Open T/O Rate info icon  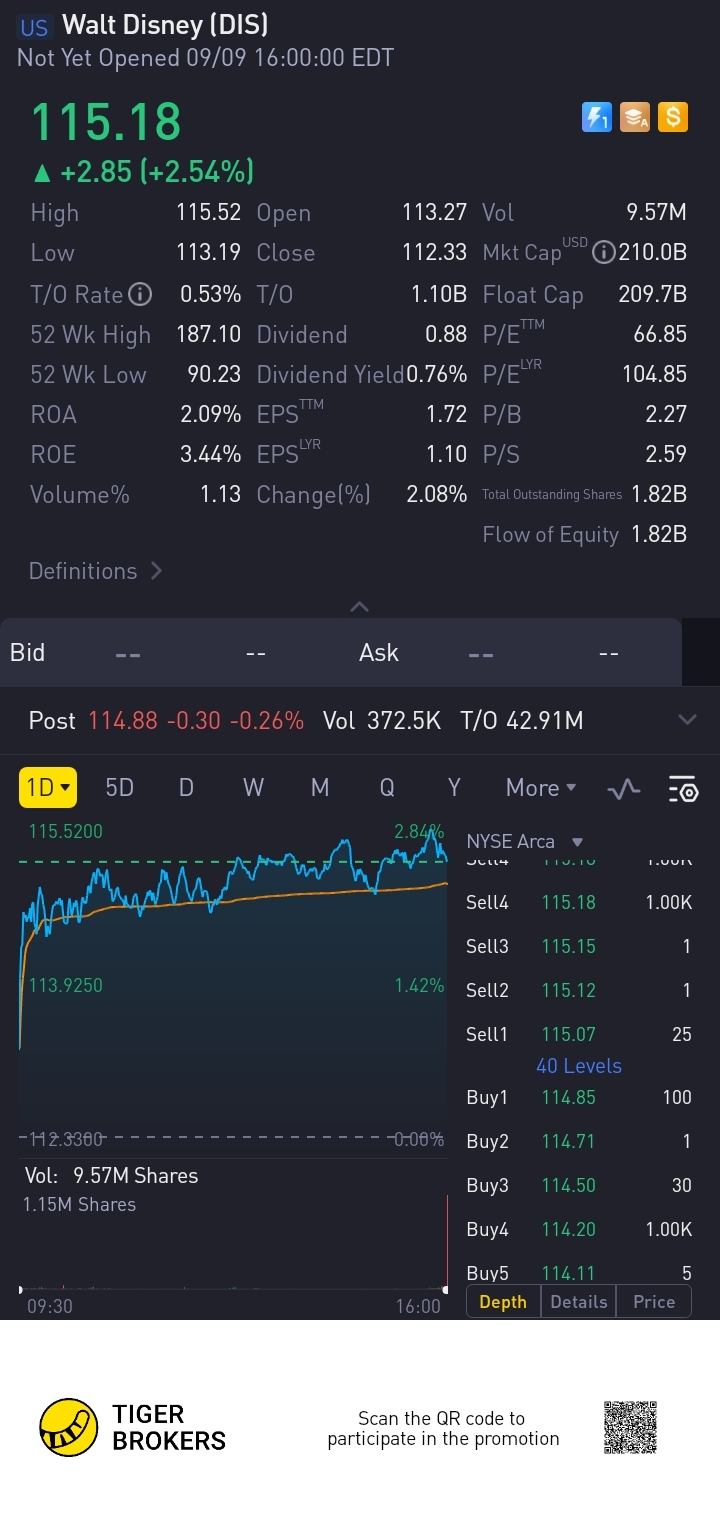pos(141,294)
